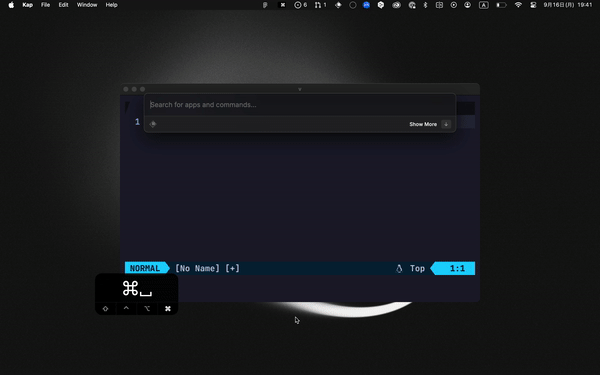Click the battery status icon
Image resolution: width=600 pixels, height=375 pixels.
coord(501,5)
